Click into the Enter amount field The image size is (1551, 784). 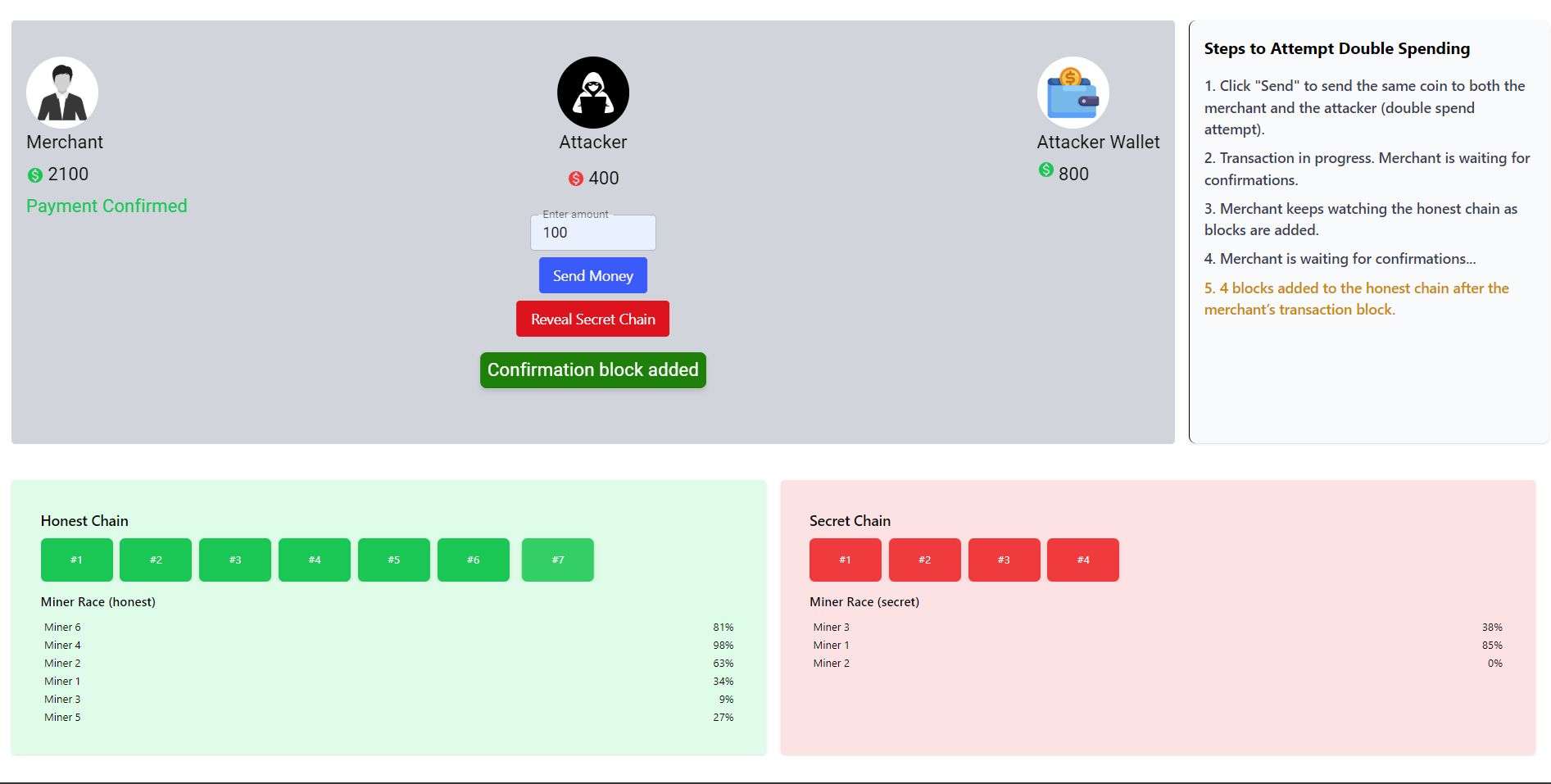[593, 233]
